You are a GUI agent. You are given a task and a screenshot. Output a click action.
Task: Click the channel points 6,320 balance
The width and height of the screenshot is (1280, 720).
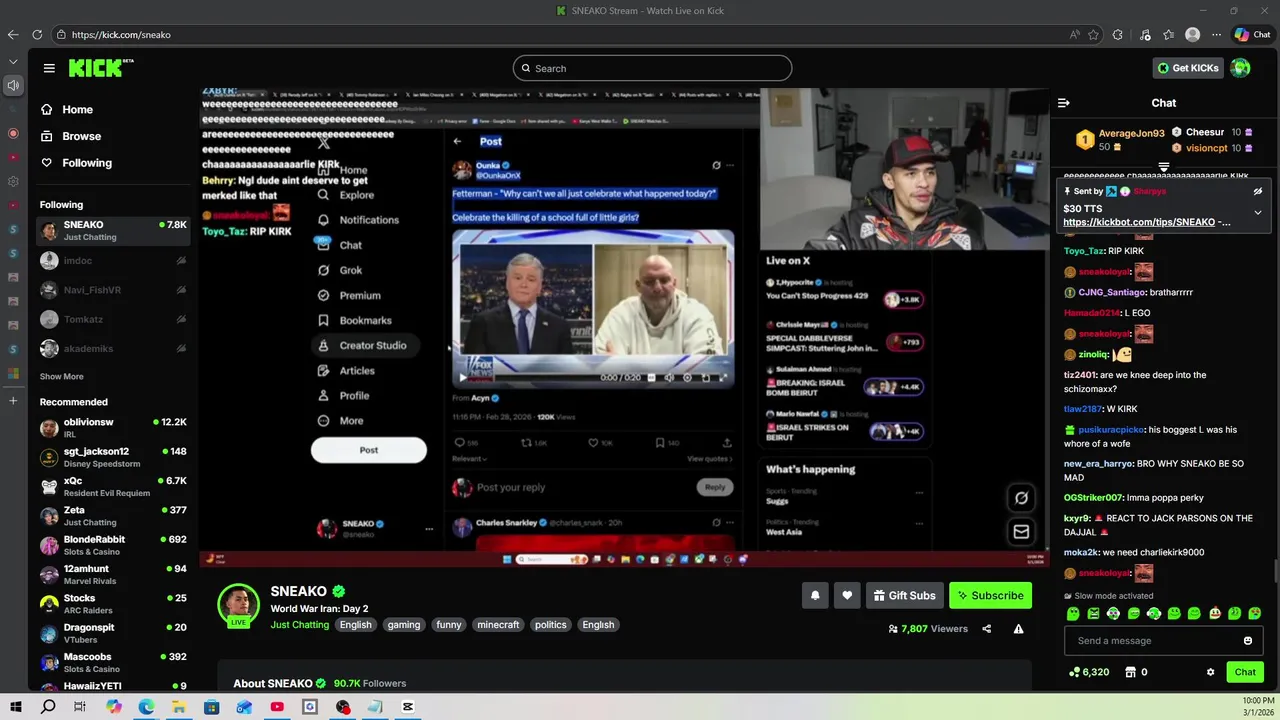coord(1089,672)
